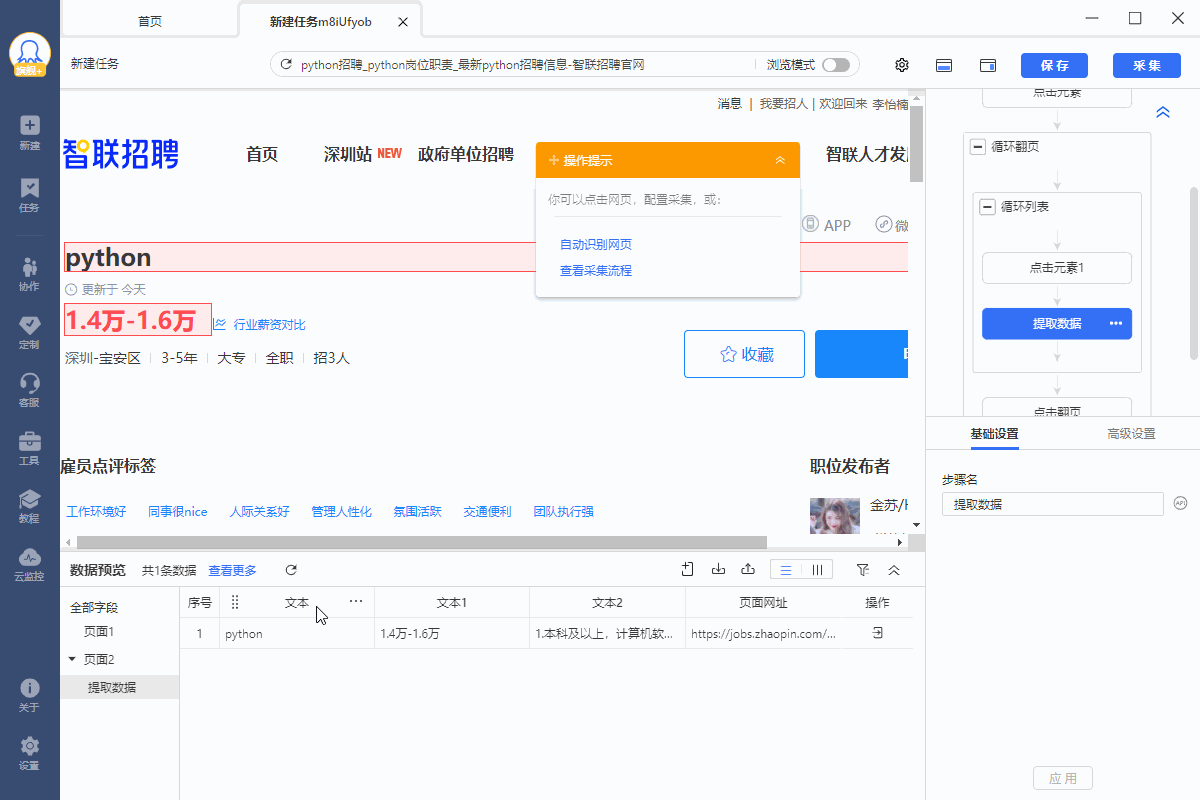Select the 新建任务m8iUfyob tab

coord(330,21)
